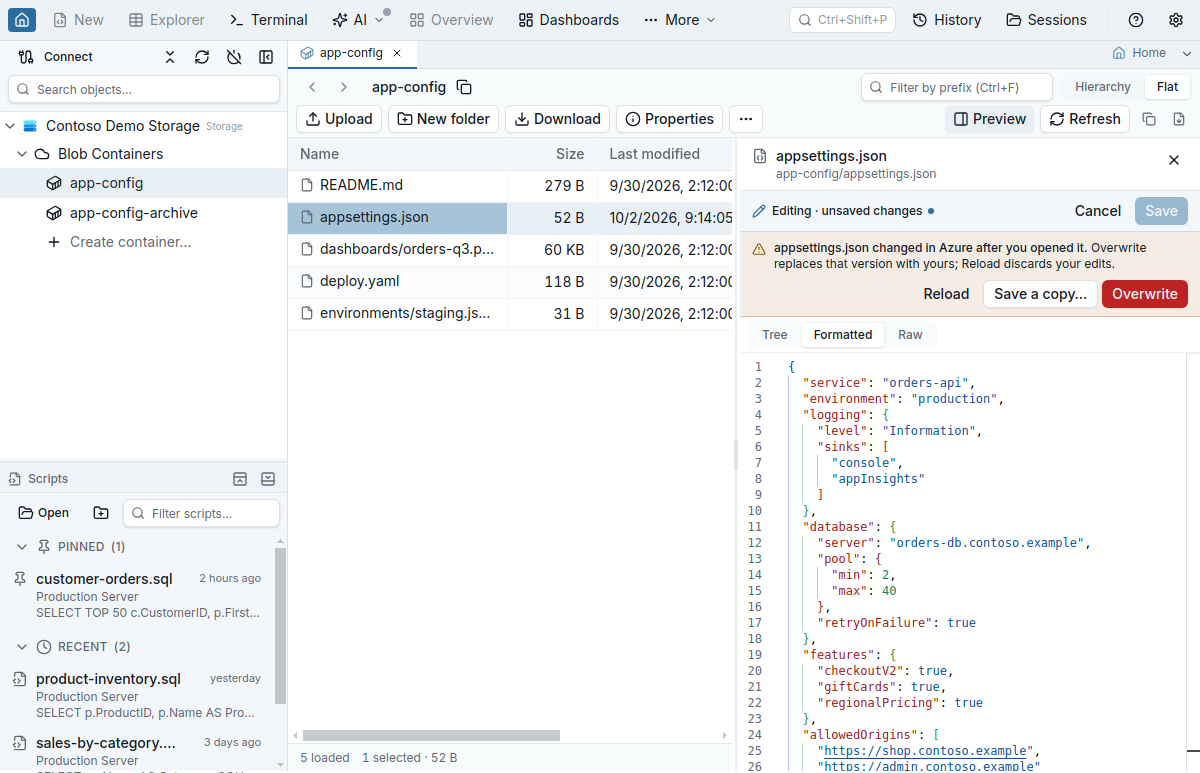Close the app-config tab

point(397,53)
